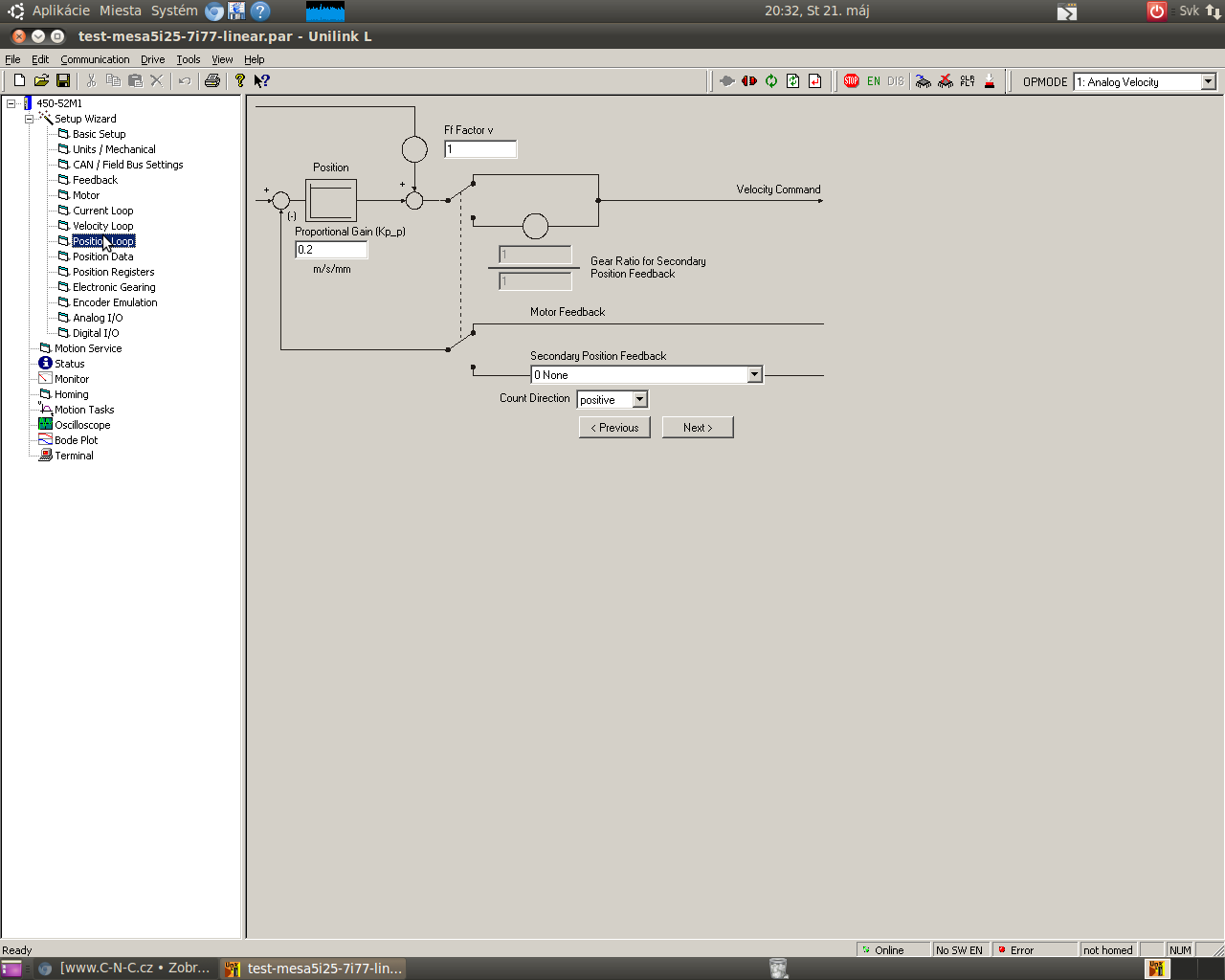The height and width of the screenshot is (980, 1225).
Task: Collapse the Setup Wizard tree node
Action: point(30,119)
